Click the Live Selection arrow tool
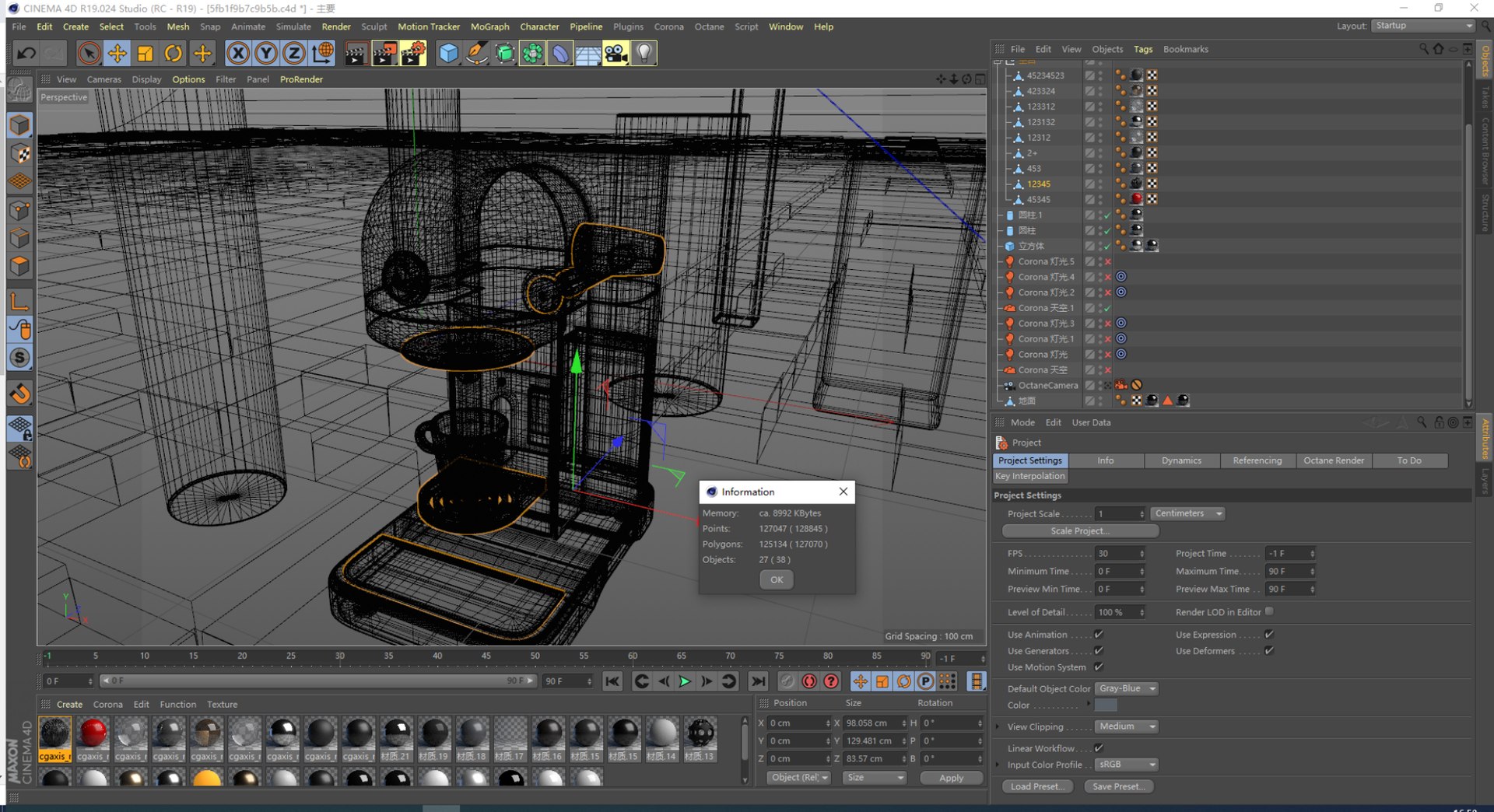This screenshot has width=1494, height=812. 89,53
